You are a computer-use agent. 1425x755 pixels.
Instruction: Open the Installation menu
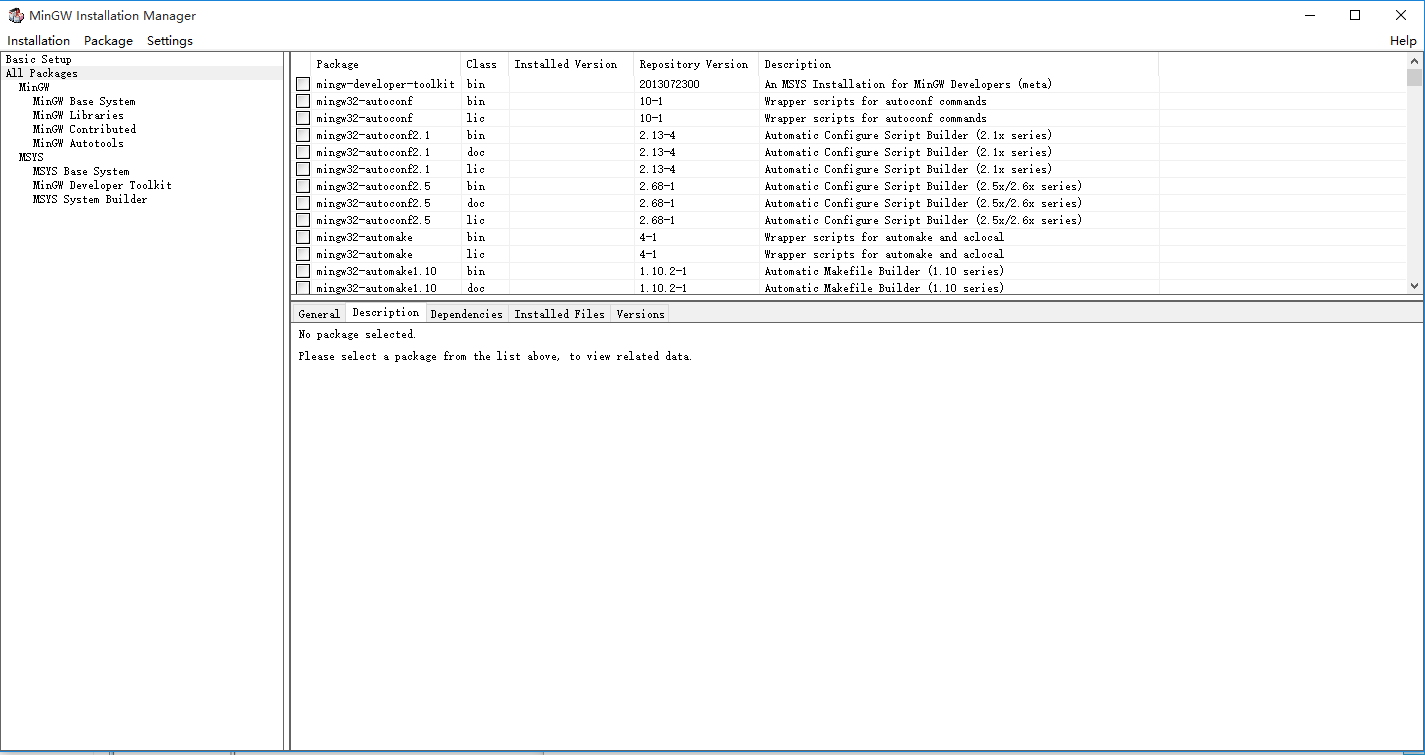coord(38,40)
